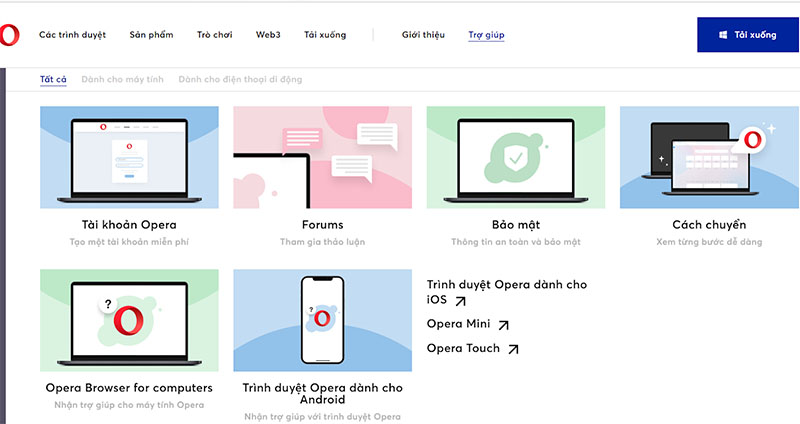This screenshot has height=424, width=800.
Task: Open the Tải xuống navigation item
Action: tap(325, 35)
